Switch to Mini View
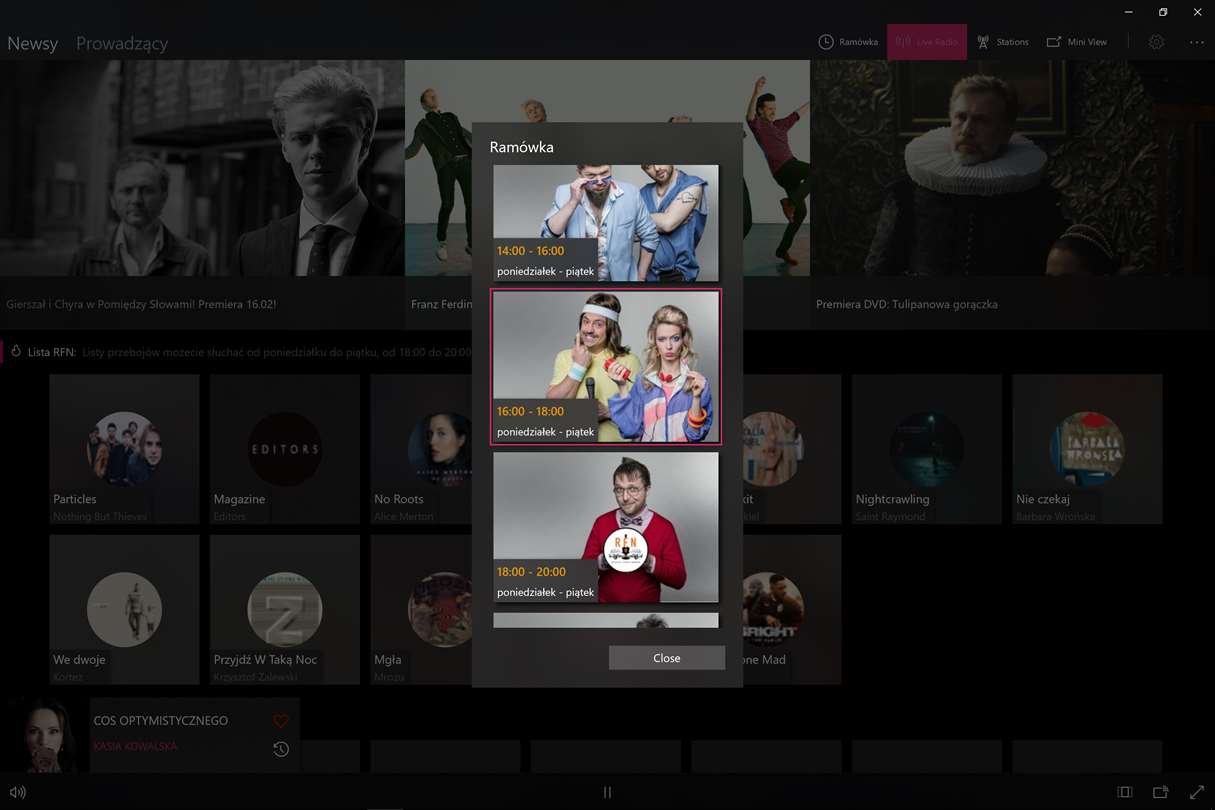 [1077, 42]
